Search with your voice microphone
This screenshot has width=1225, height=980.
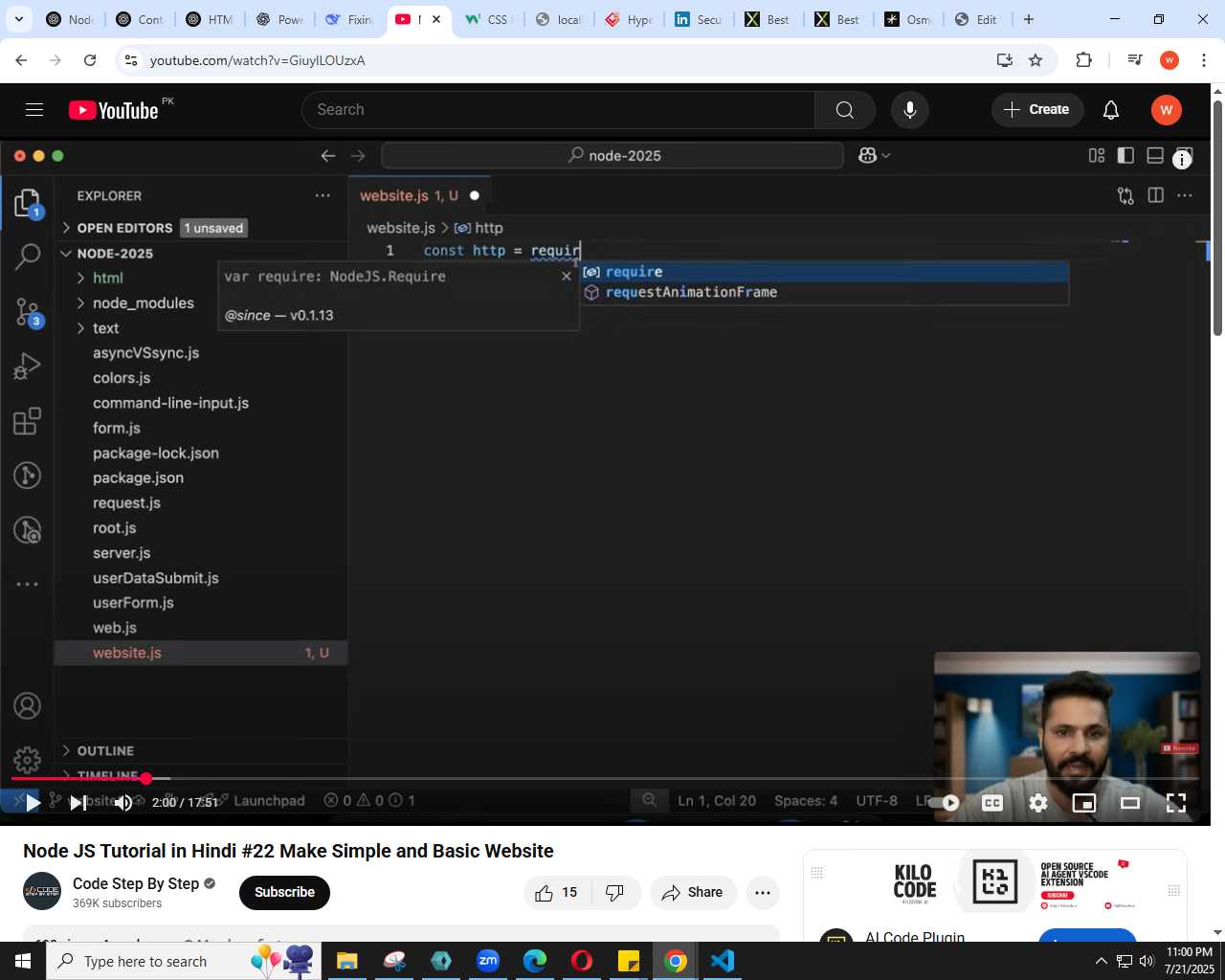tap(910, 110)
